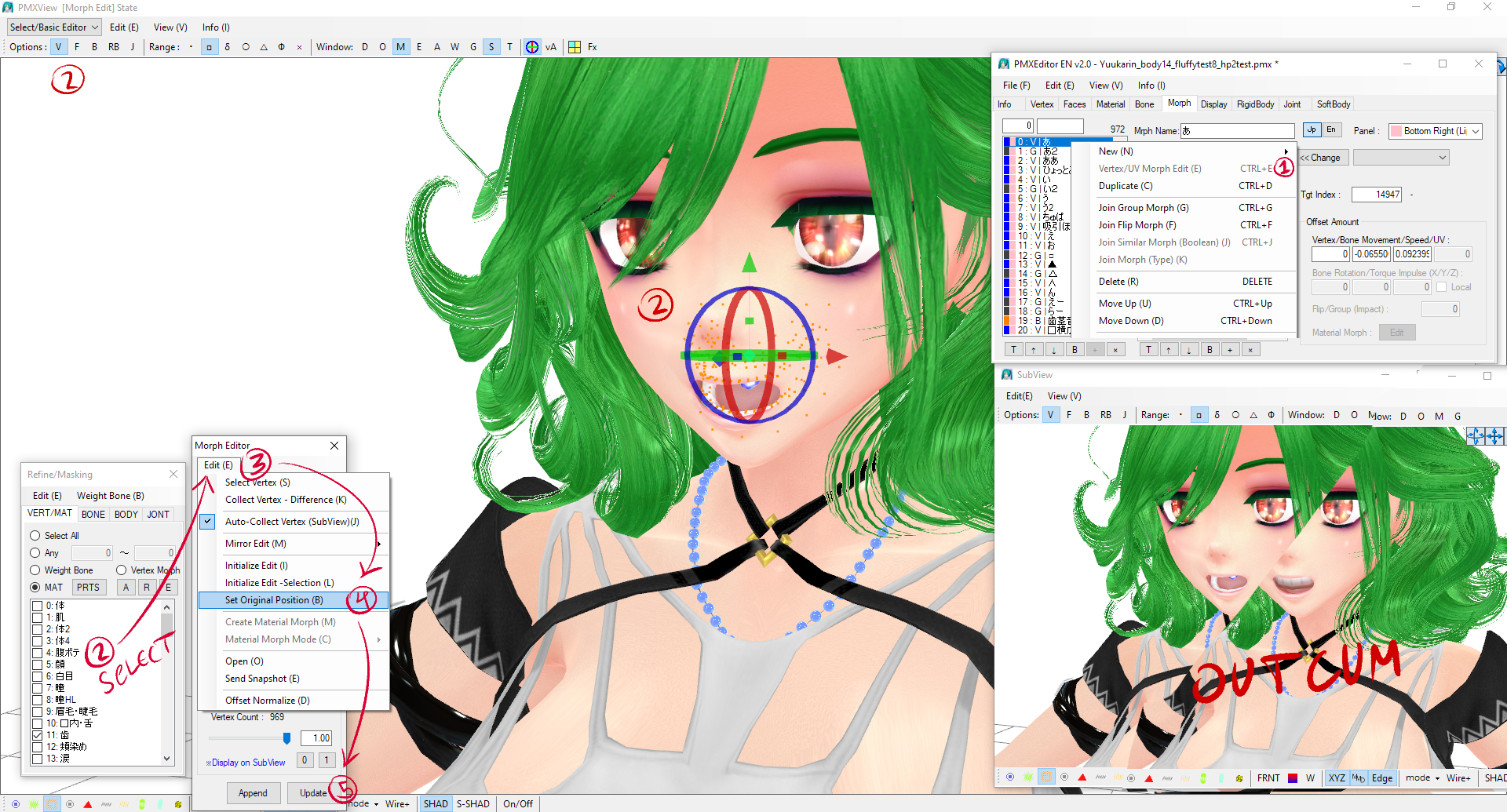Viewport: 1507px width, 812px height.
Task: Delete morph with left x button
Action: 1115,350
